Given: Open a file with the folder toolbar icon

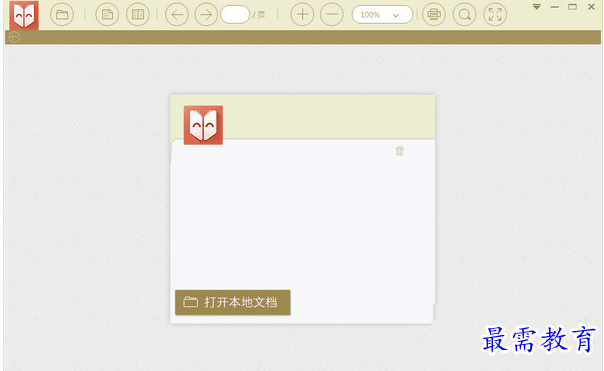Looking at the screenshot, I should click(62, 15).
